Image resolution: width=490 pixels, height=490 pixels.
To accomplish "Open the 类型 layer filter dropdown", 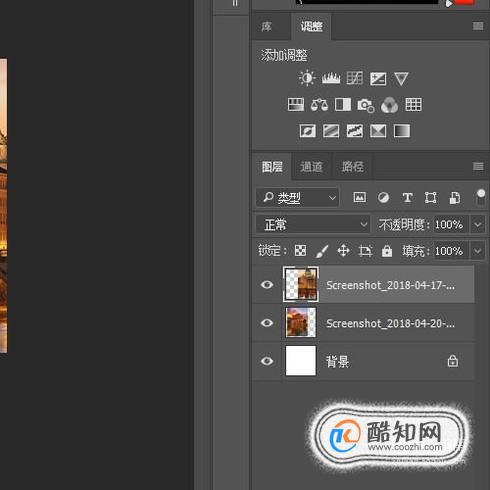I will 297,198.
